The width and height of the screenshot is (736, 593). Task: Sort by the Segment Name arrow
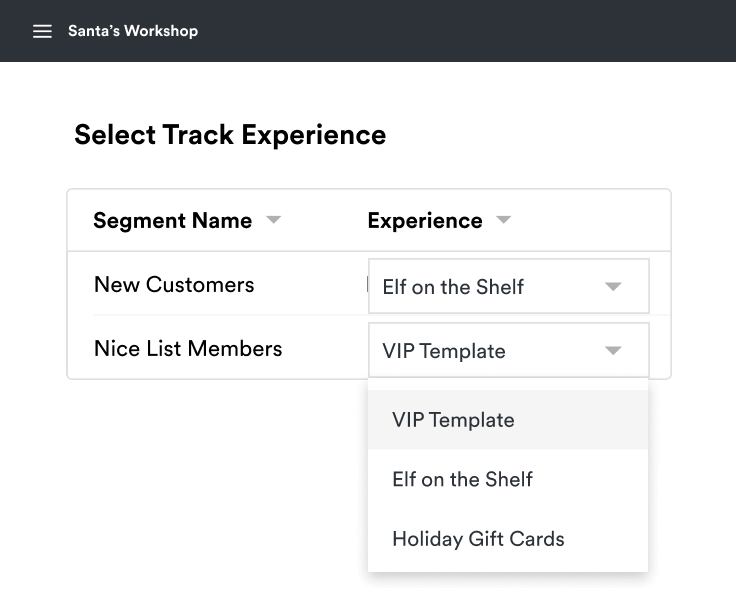tap(273, 220)
